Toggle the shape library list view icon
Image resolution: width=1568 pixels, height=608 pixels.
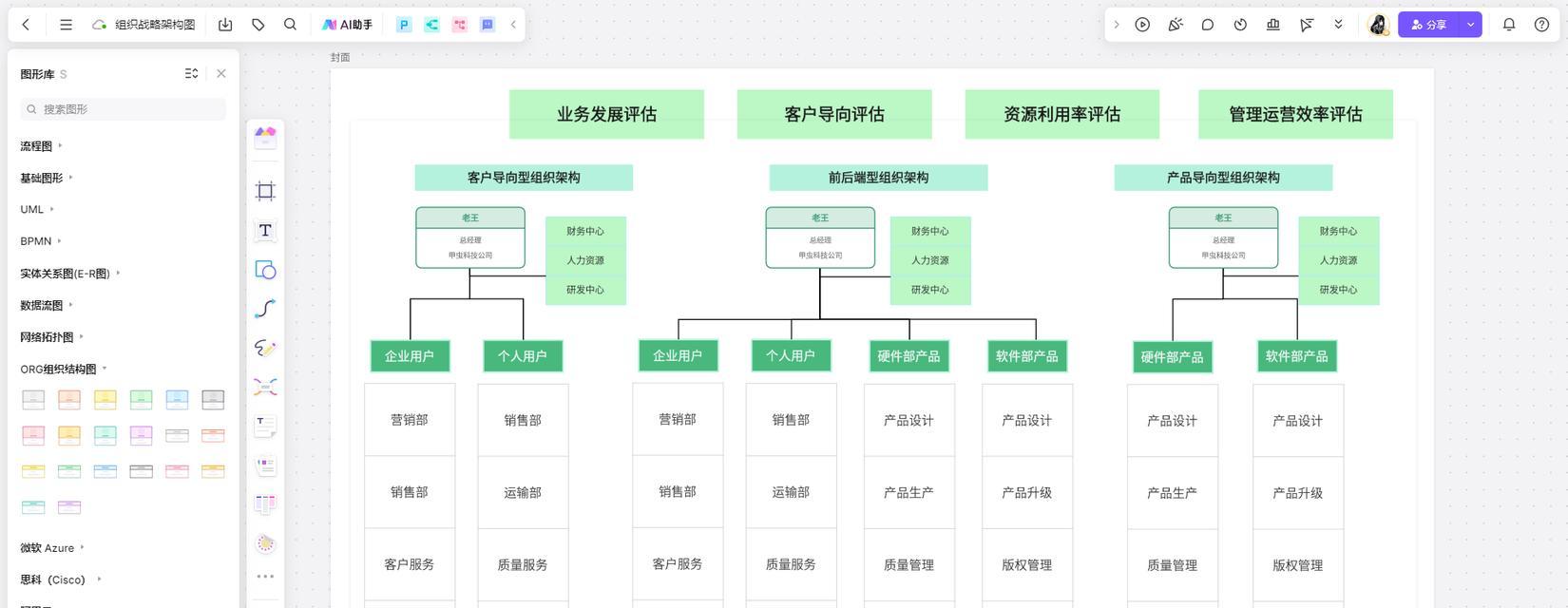click(x=191, y=74)
